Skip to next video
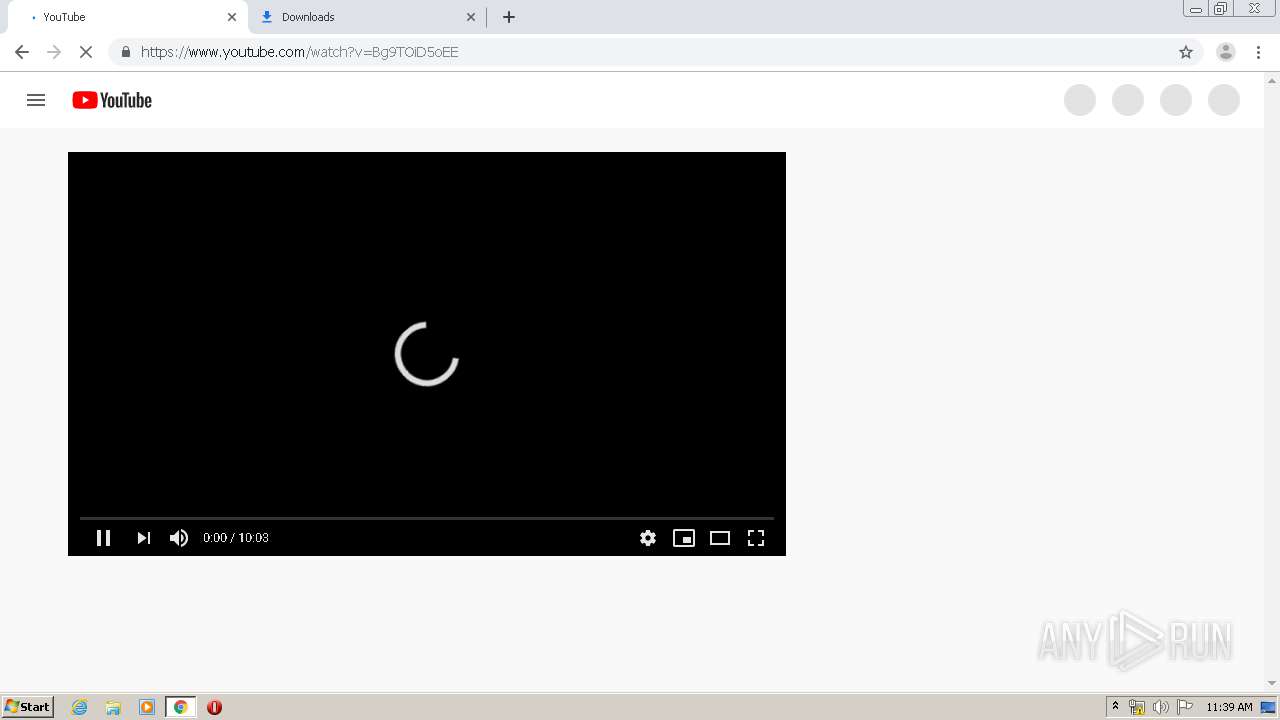Image resolution: width=1280 pixels, height=720 pixels. tap(143, 538)
